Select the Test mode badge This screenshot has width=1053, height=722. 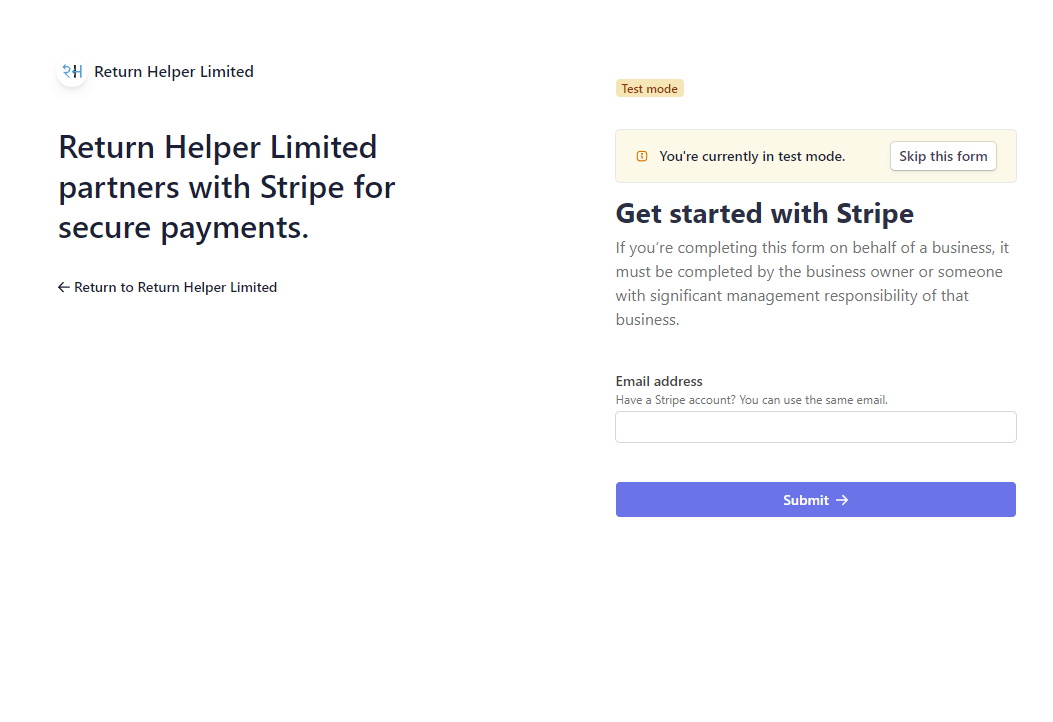649,88
